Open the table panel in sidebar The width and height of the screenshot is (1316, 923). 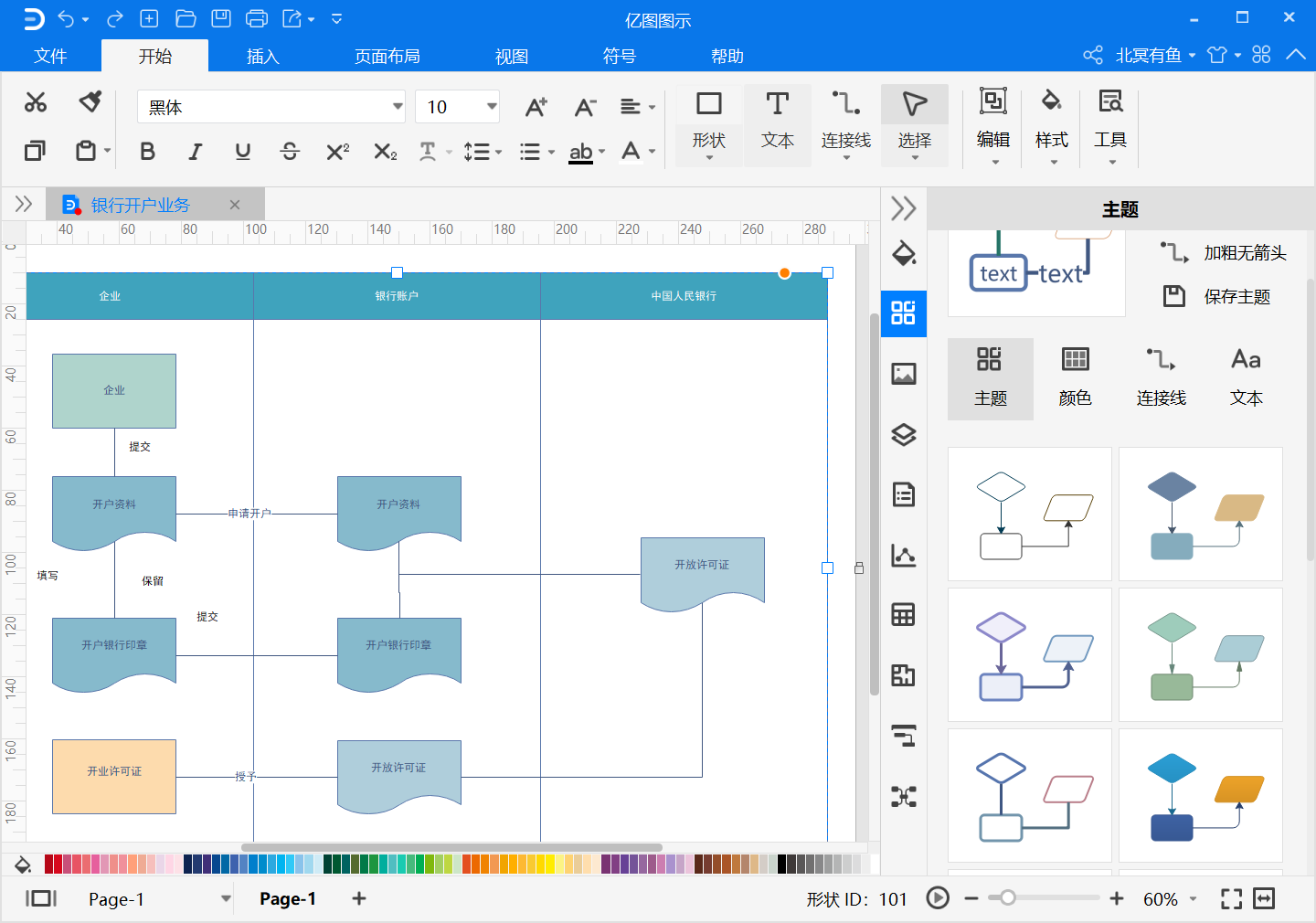tap(904, 615)
